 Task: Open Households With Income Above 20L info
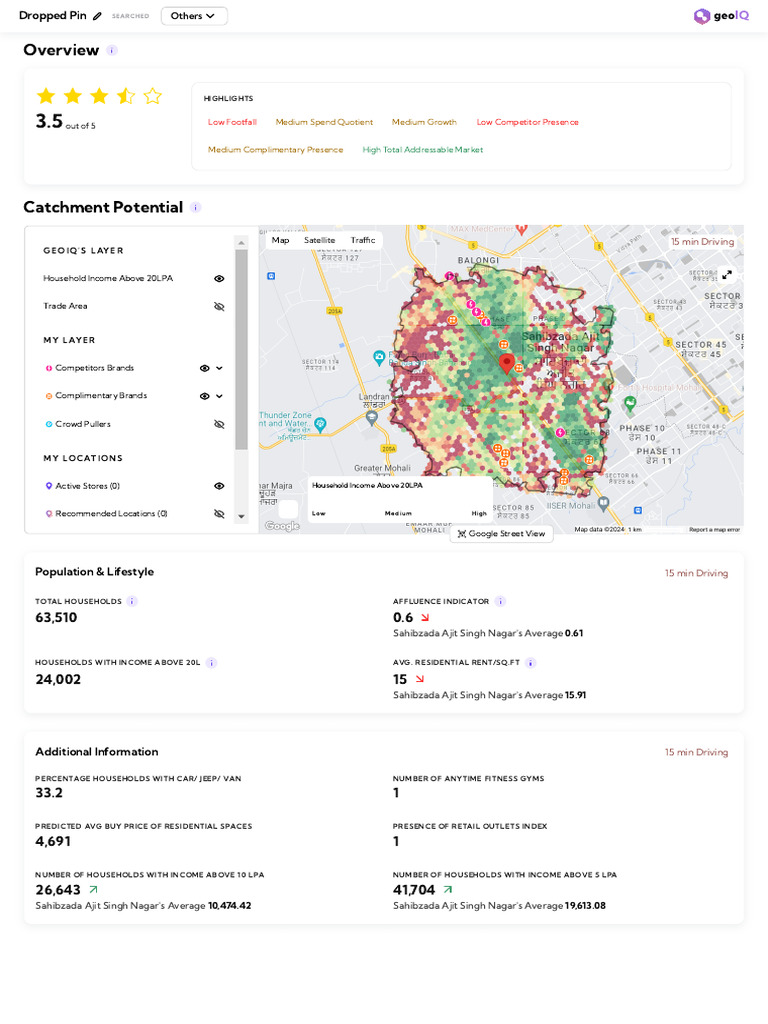[211, 663]
